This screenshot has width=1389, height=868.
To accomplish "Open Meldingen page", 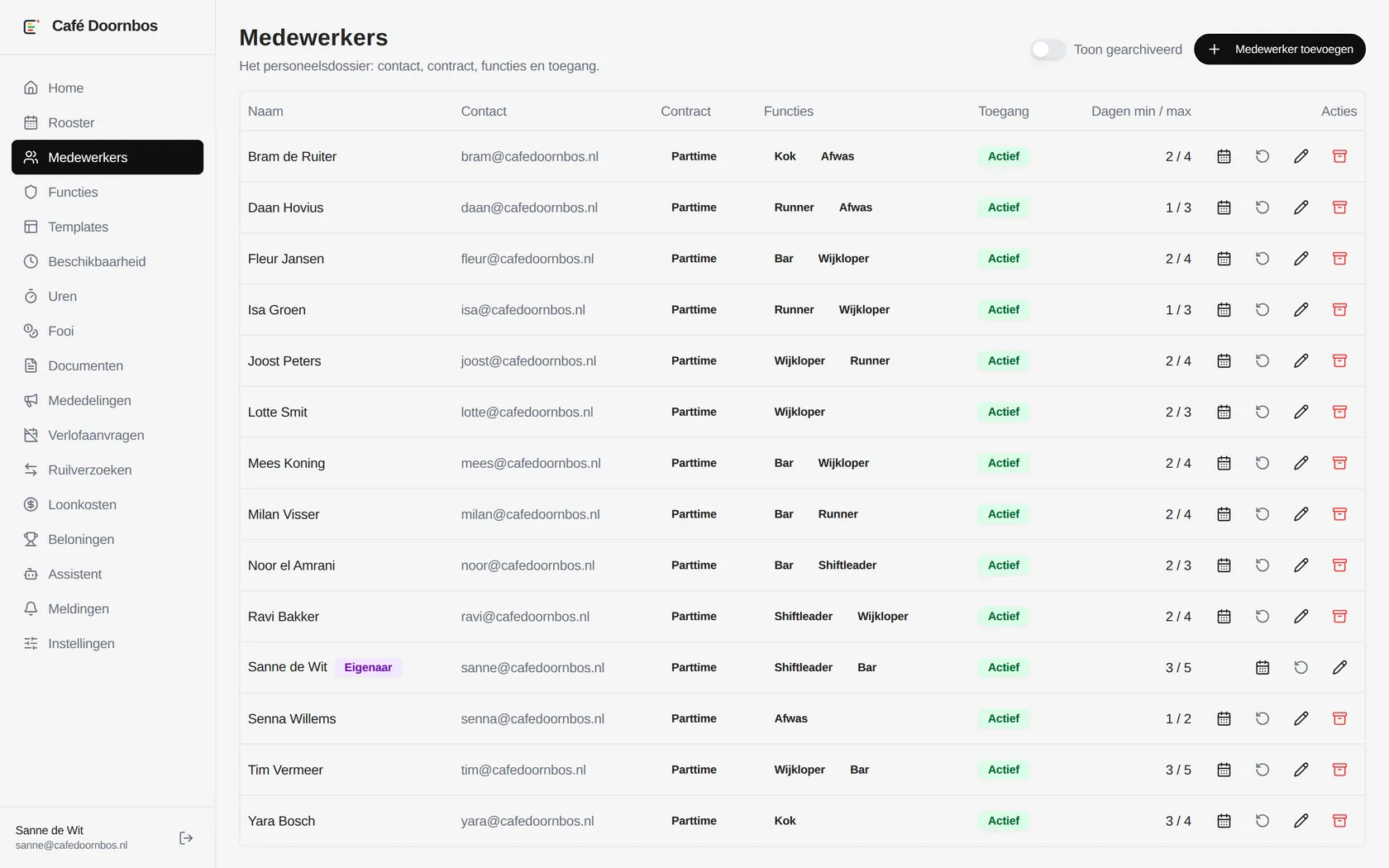I will click(107, 608).
